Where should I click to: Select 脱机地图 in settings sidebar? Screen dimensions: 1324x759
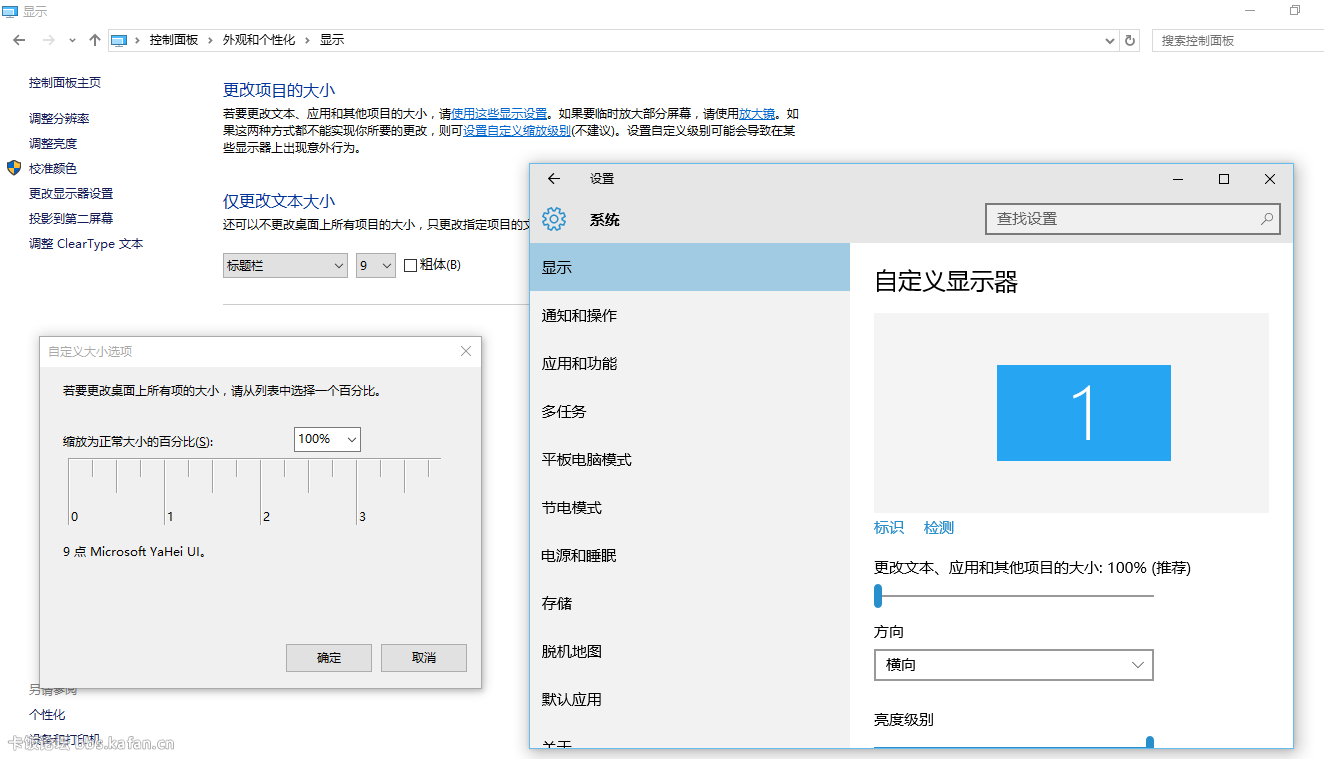[x=690, y=652]
